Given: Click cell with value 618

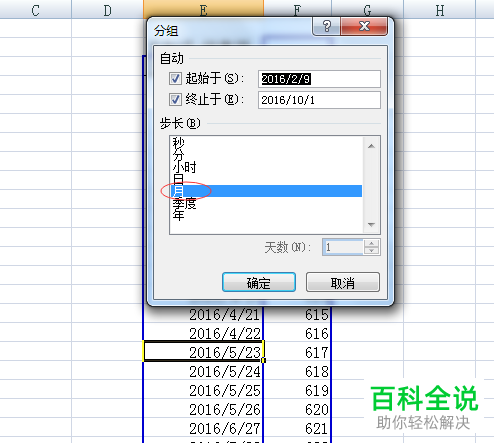Looking at the screenshot, I should point(297,371).
